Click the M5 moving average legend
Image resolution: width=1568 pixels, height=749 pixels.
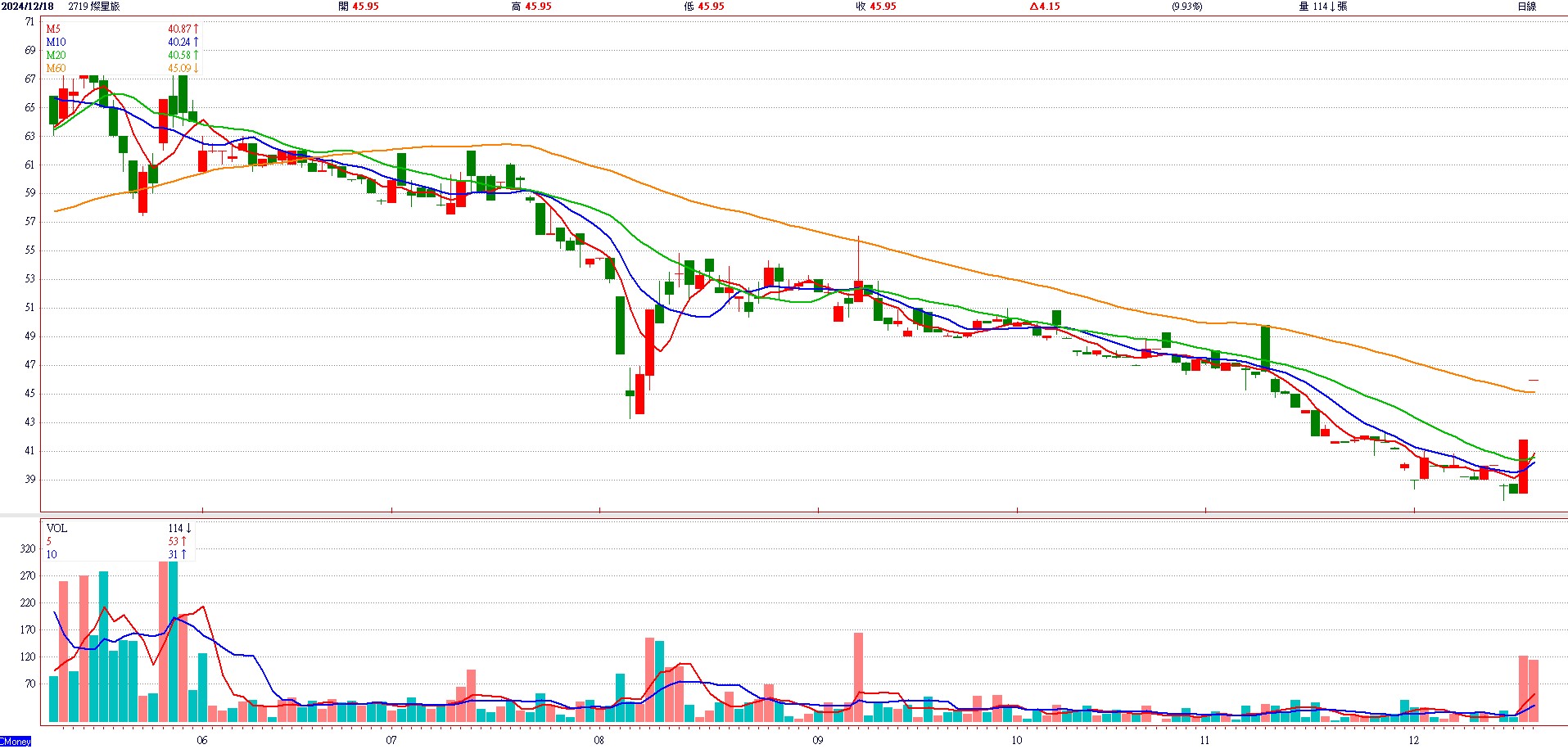53,29
